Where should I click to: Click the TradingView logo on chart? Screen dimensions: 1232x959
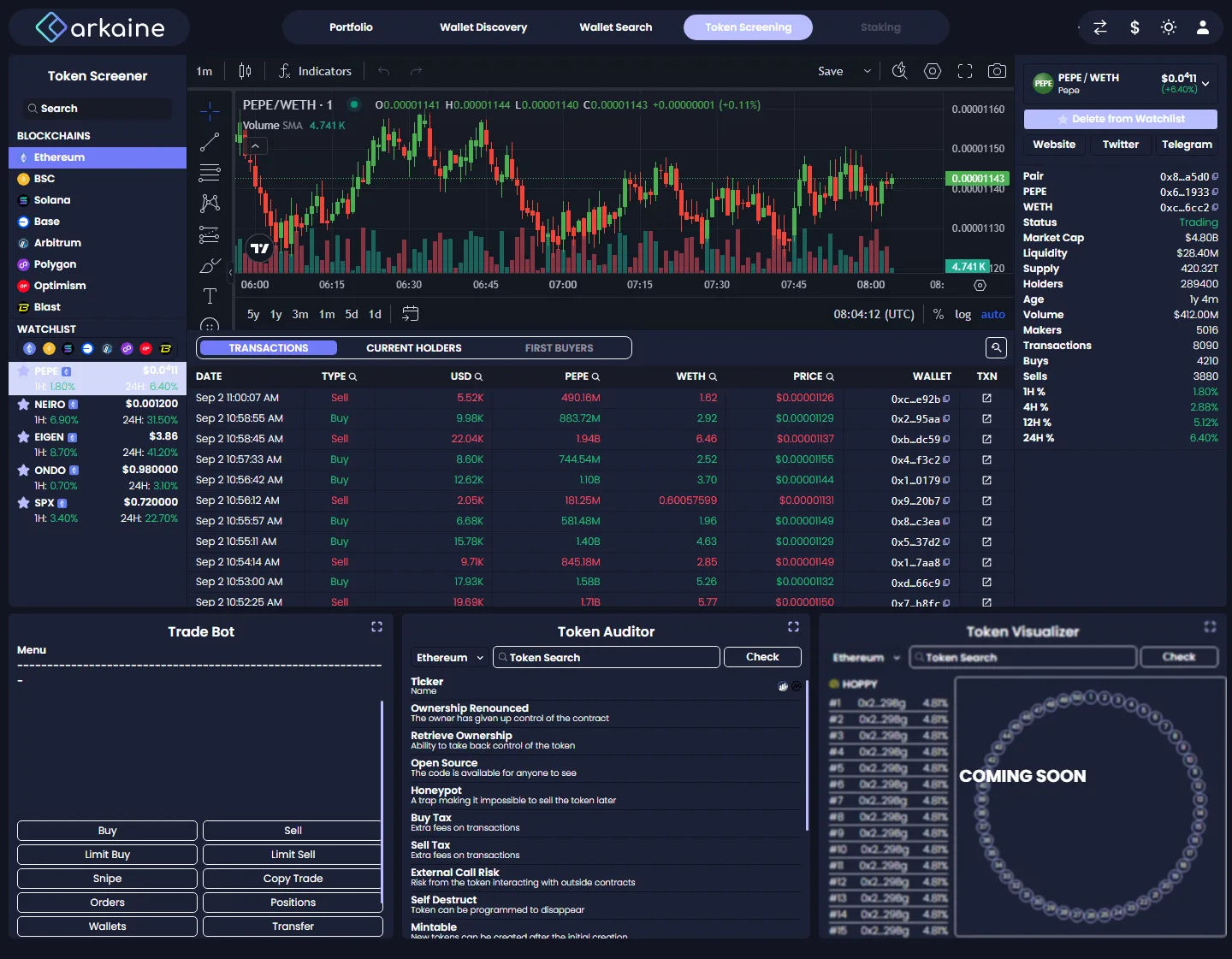click(x=259, y=248)
